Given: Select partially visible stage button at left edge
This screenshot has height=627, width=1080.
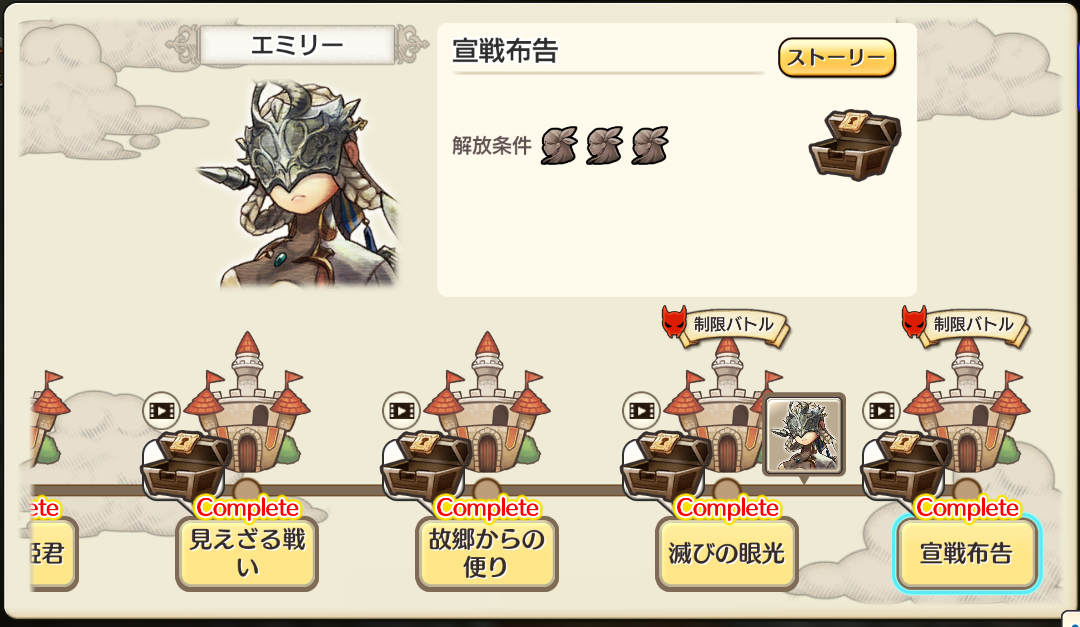Looking at the screenshot, I should (53, 553).
